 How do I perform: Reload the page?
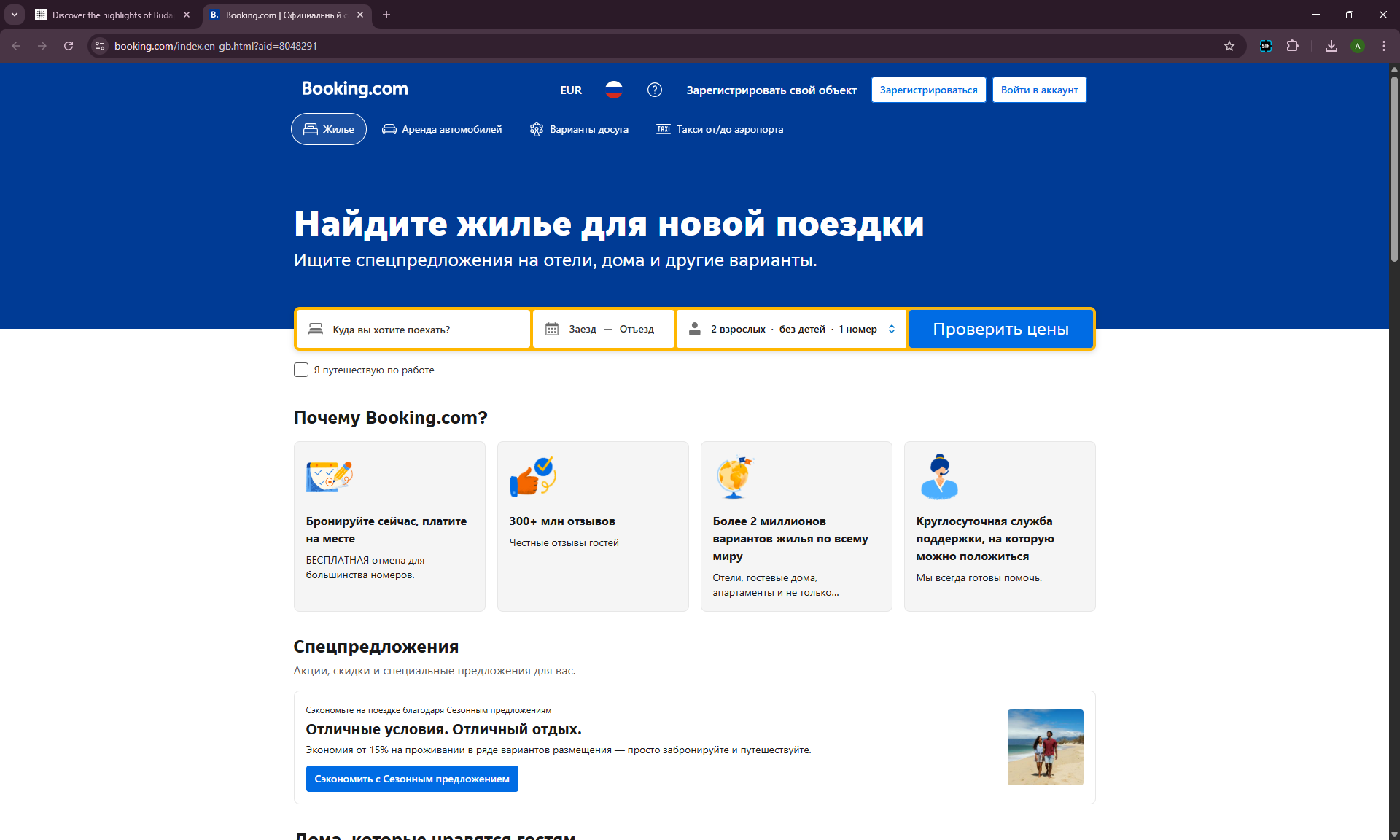pyautogui.click(x=69, y=46)
